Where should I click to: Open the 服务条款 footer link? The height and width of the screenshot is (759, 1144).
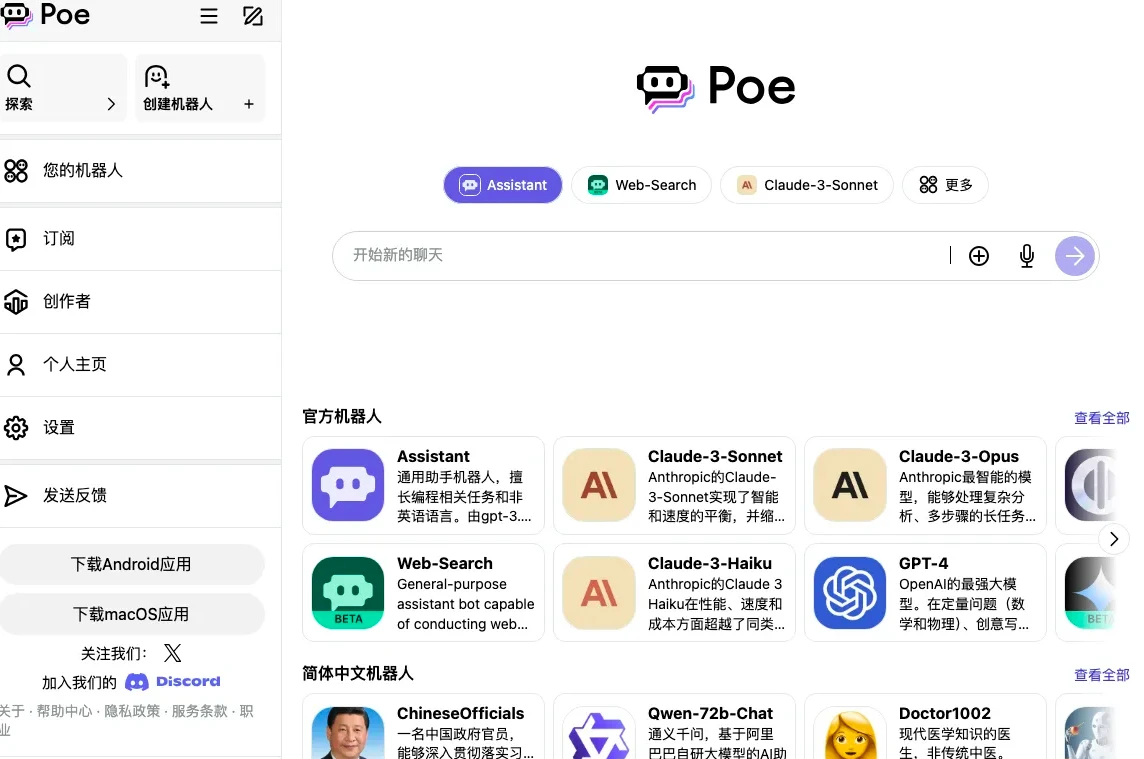(x=199, y=711)
